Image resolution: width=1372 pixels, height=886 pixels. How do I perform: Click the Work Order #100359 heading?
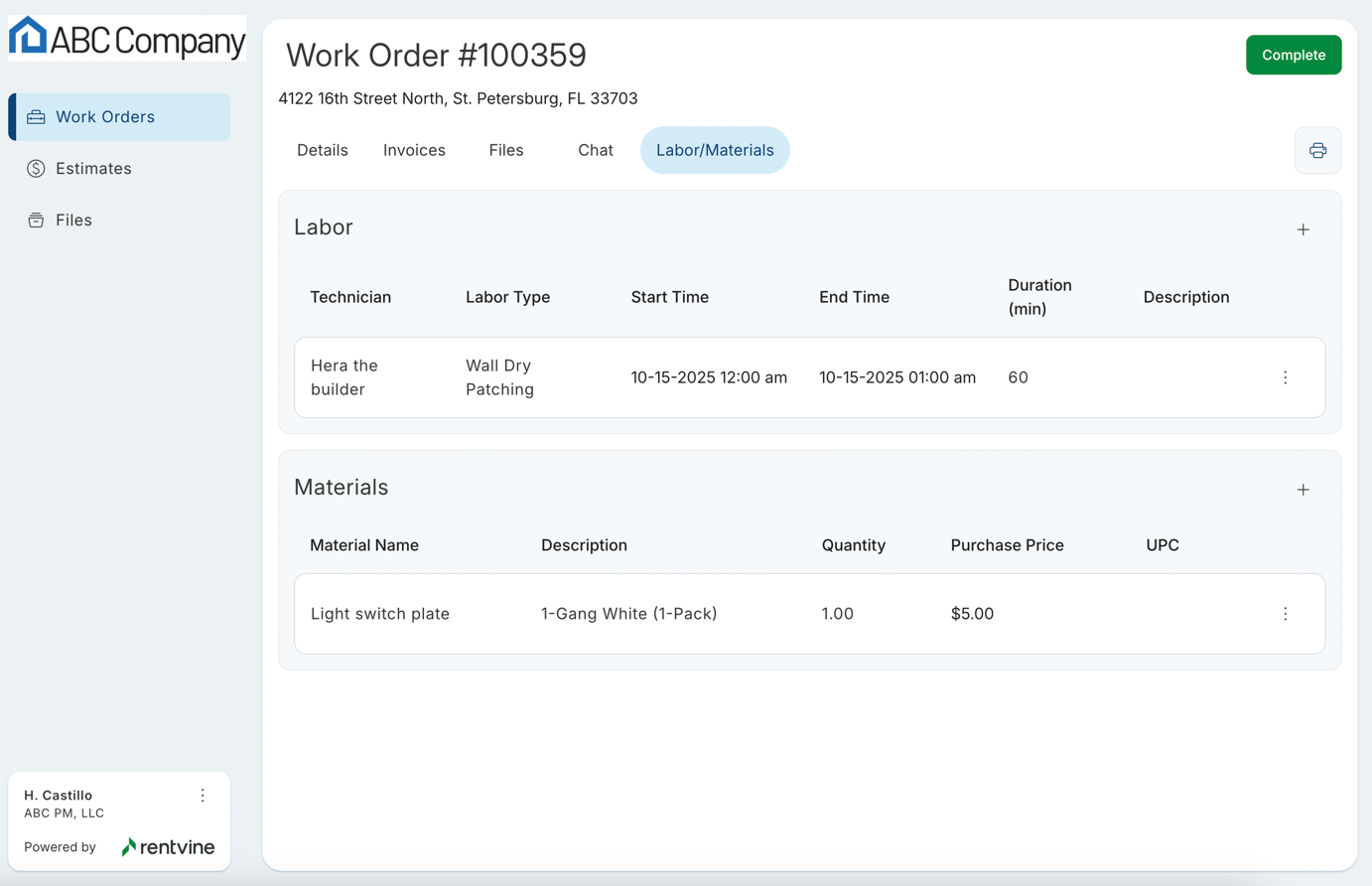click(436, 56)
